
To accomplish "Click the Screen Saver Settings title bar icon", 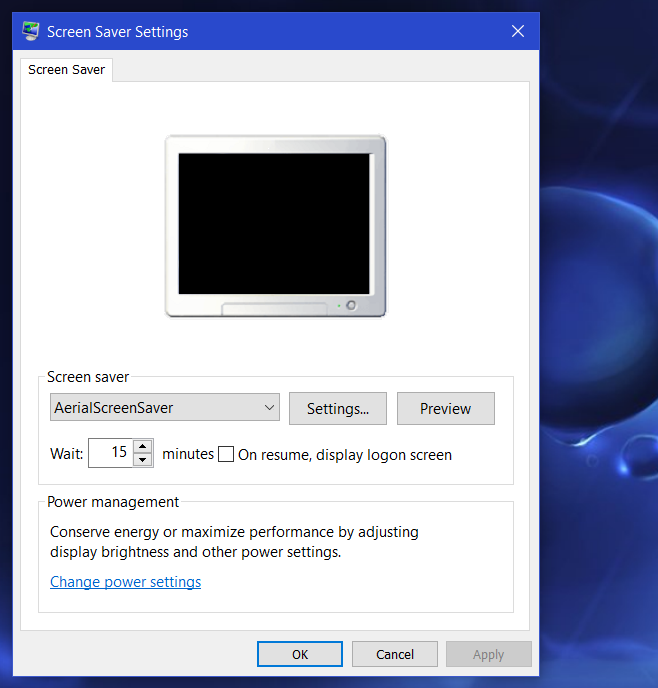I will [31, 31].
